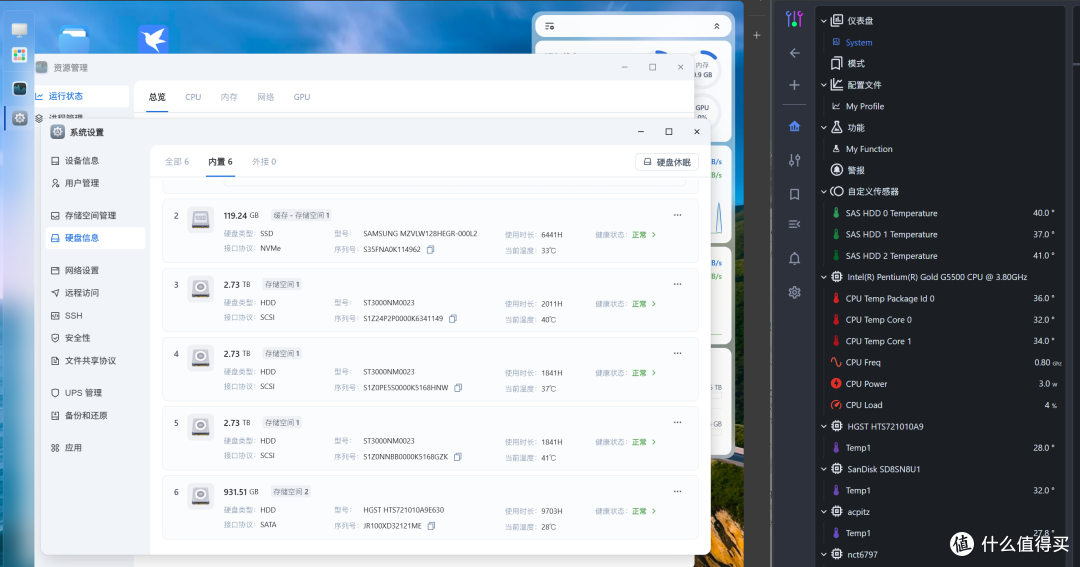Switch to the 外接 0 tab
The height and width of the screenshot is (567, 1080).
click(264, 162)
